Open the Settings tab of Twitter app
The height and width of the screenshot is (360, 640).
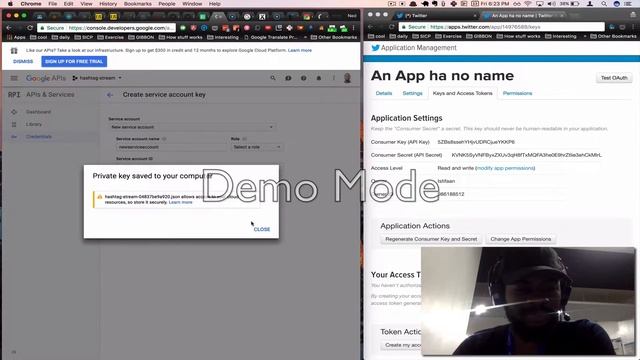(412, 93)
